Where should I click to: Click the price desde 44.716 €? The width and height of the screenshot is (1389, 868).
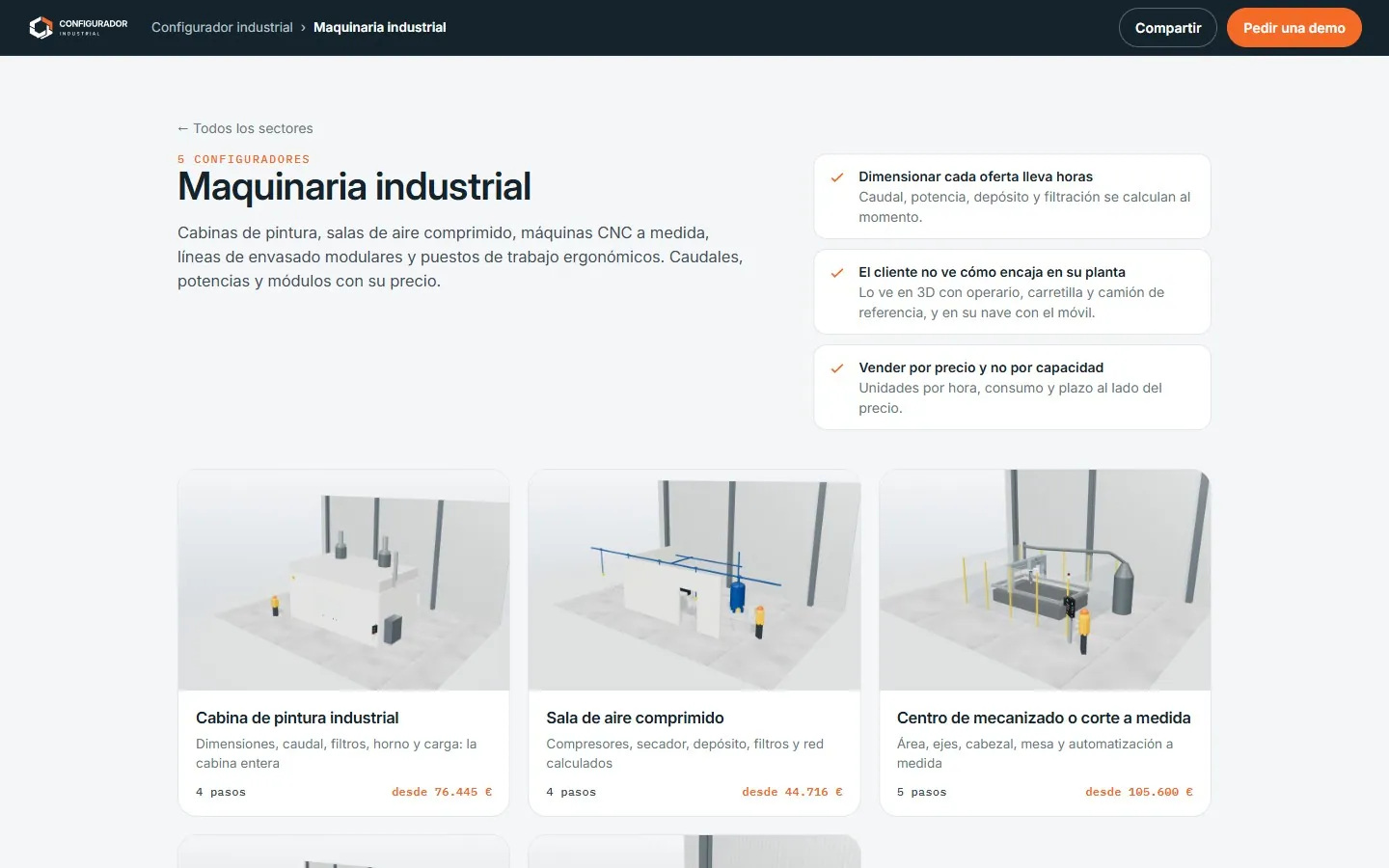[792, 792]
